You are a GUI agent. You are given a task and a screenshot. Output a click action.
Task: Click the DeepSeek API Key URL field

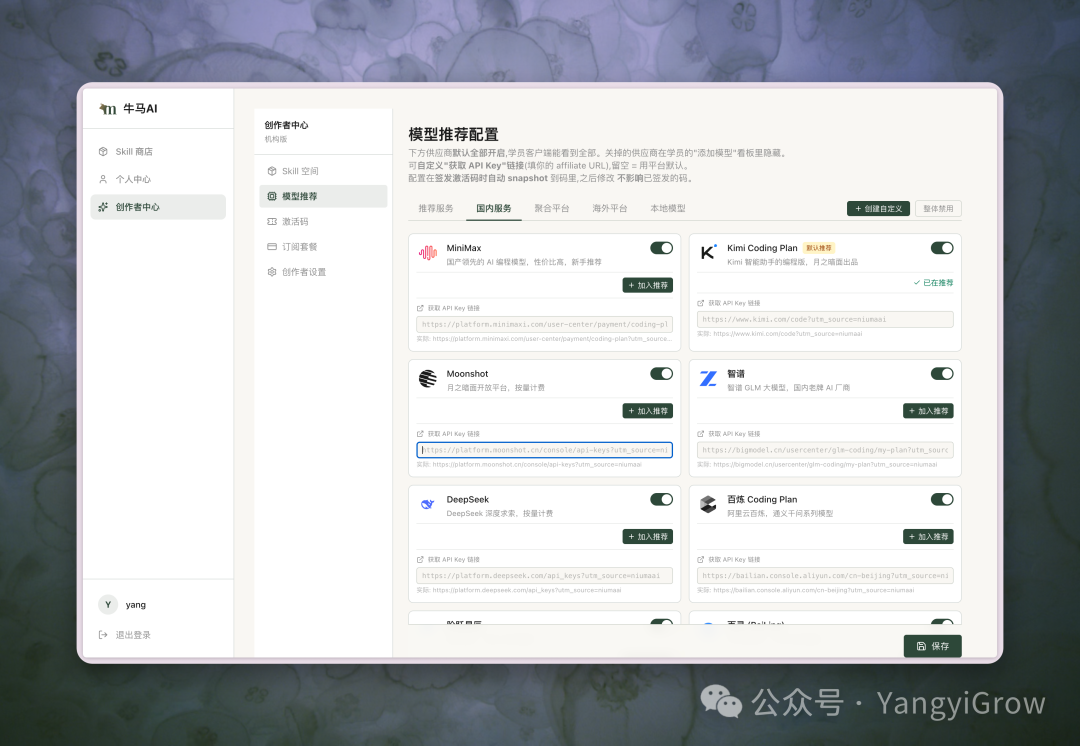click(x=544, y=576)
